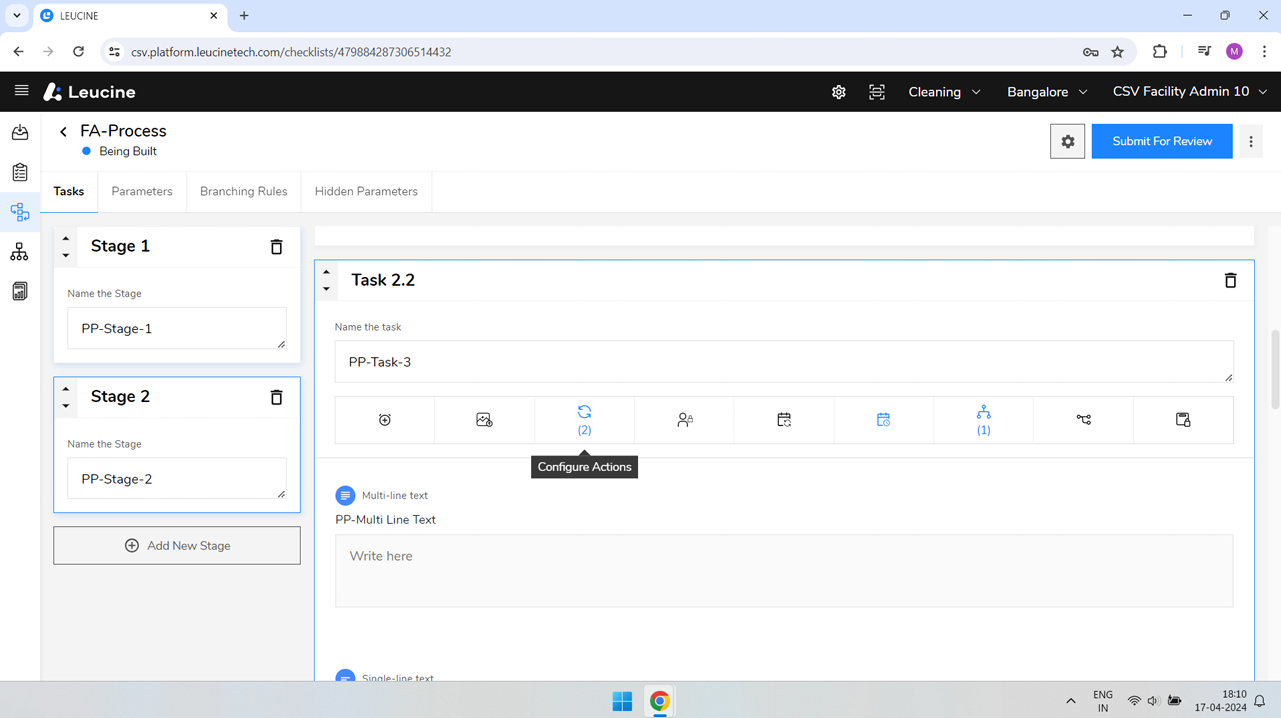Screen dimensions: 1281x718
Task: Move Task 2.2 down with arrow
Action: click(x=326, y=289)
